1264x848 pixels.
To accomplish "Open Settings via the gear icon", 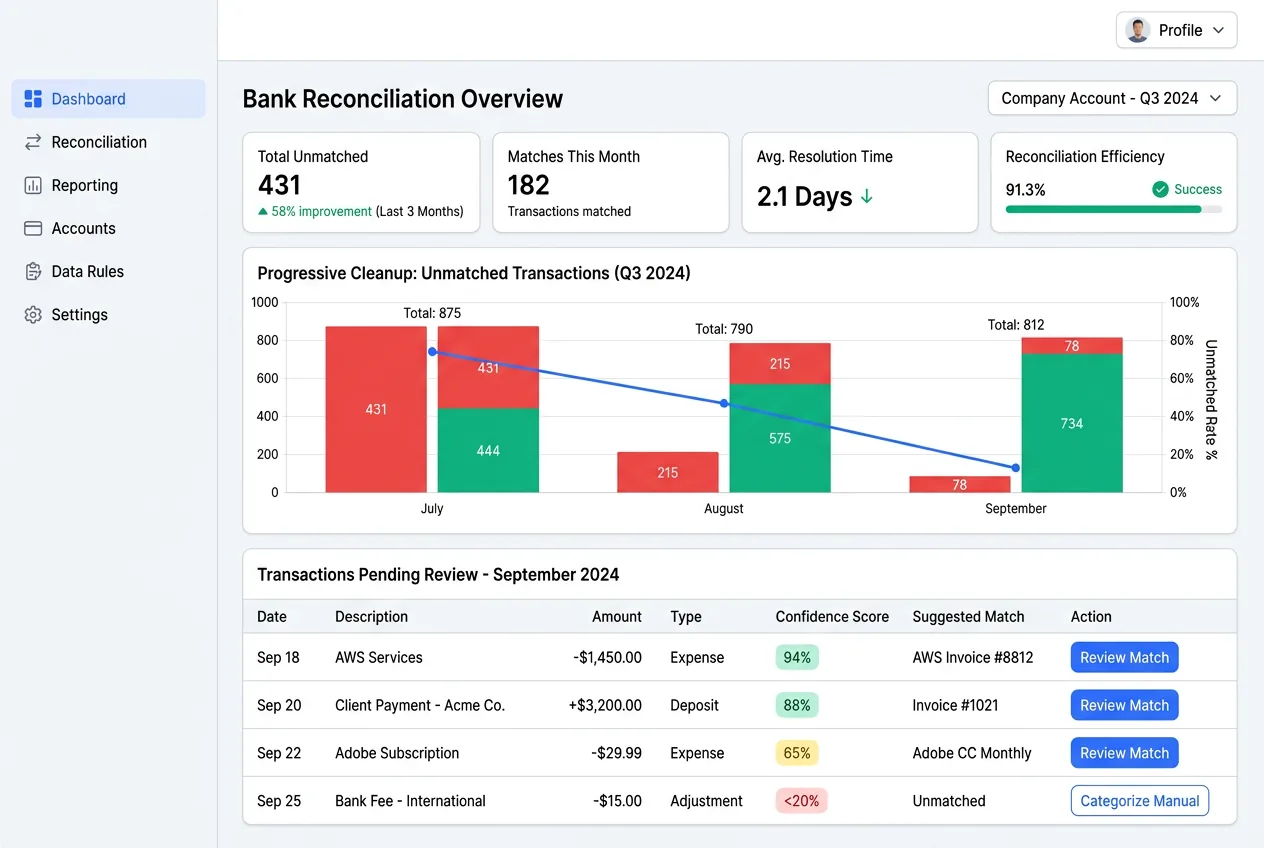I will coord(32,314).
